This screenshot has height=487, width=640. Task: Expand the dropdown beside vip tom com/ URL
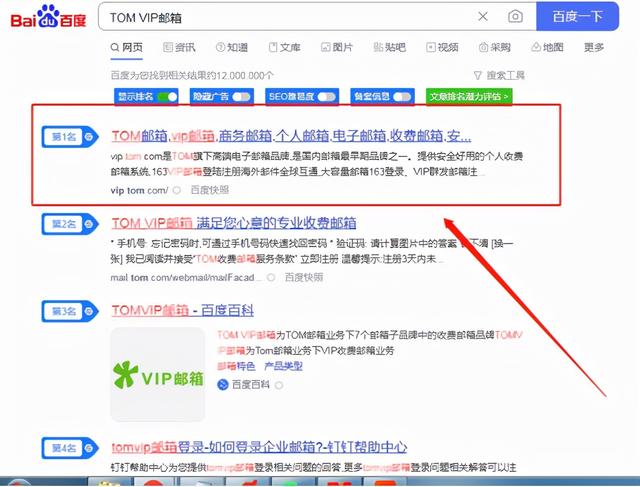(177, 189)
